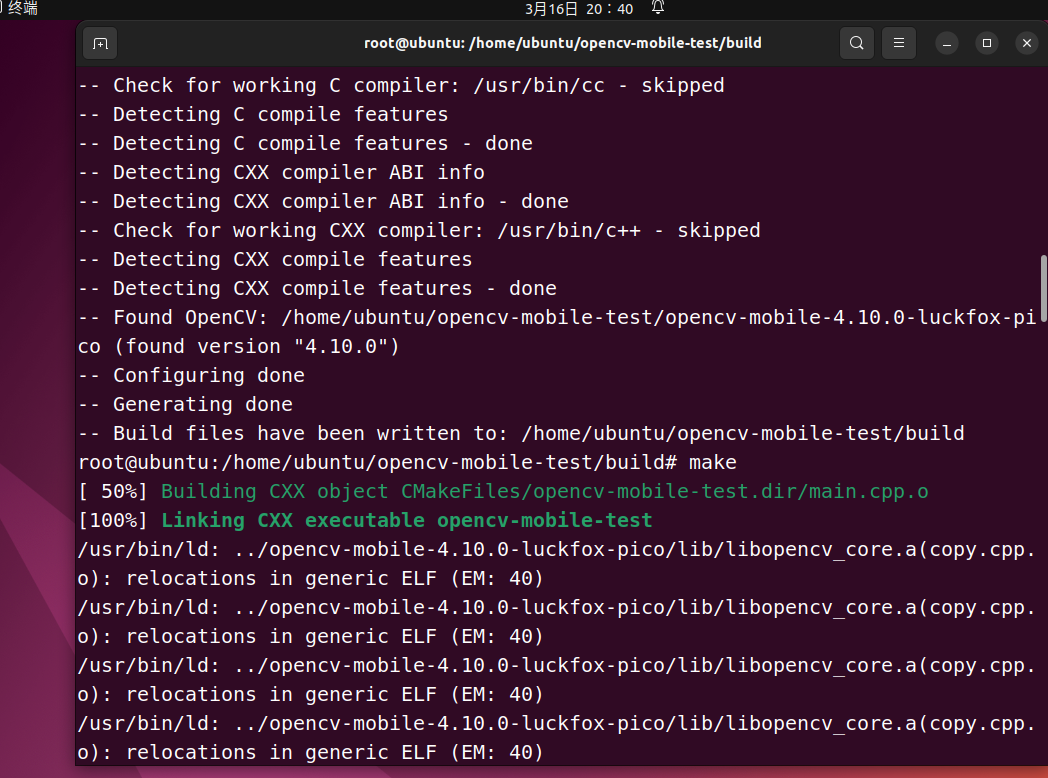Click 'Detecting CXX compiler ABI info - done'
This screenshot has height=778, width=1048.
pos(323,202)
